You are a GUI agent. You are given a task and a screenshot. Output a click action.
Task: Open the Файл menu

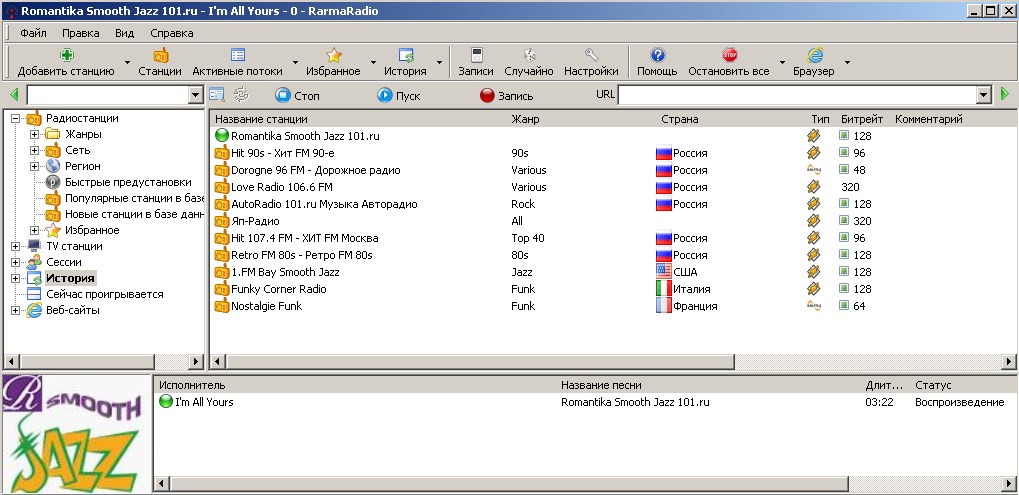coord(33,32)
